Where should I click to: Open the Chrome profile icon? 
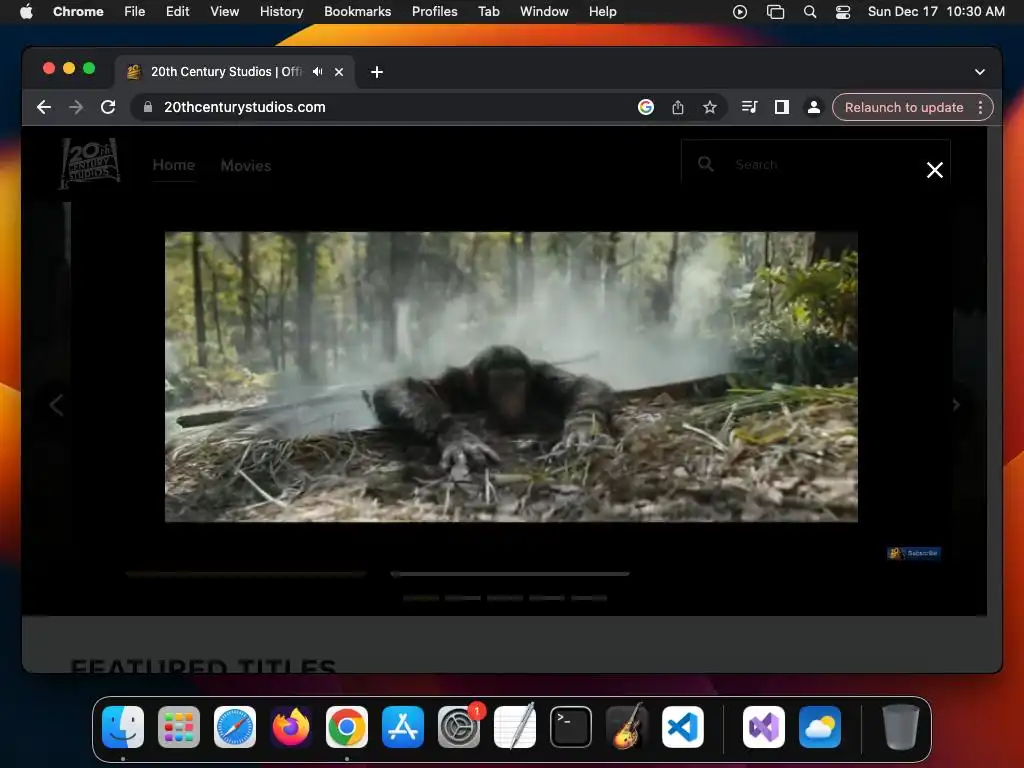tap(814, 107)
